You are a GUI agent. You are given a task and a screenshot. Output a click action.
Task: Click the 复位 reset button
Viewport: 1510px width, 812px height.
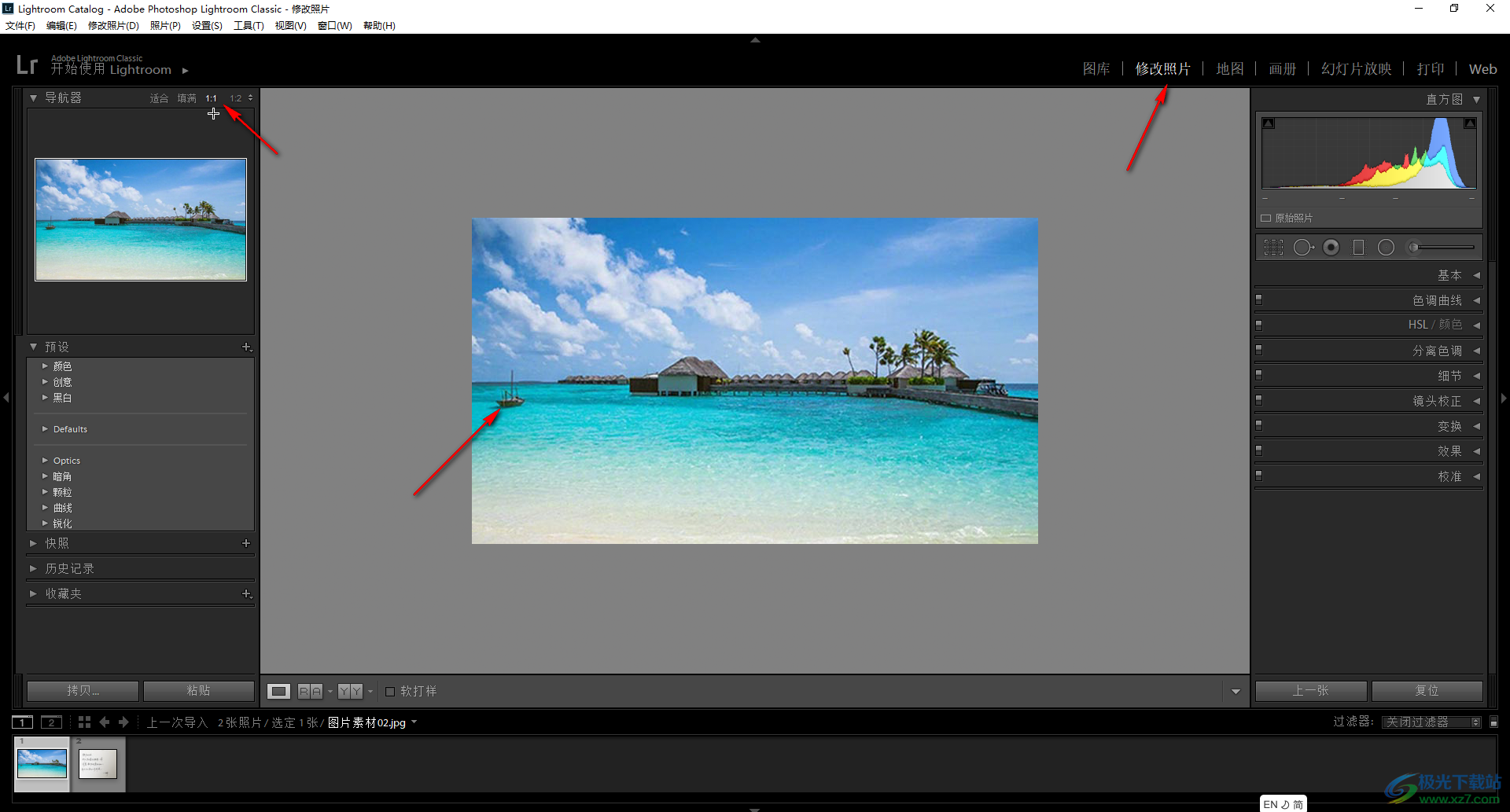tap(1427, 690)
